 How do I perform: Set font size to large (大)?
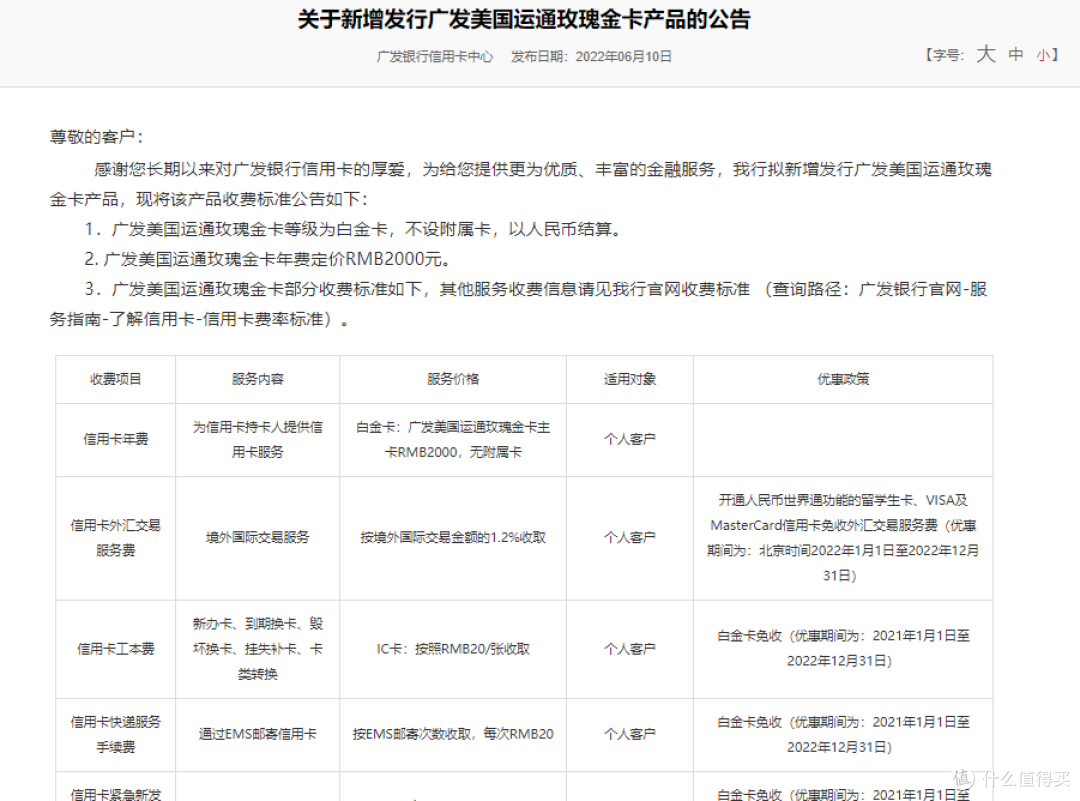pos(986,54)
